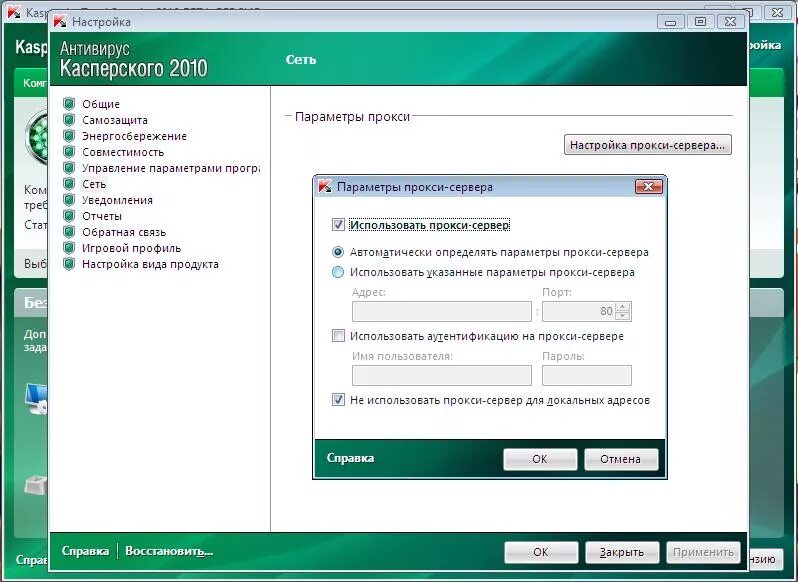Click the computer icon in main Kaspersky window
The width and height of the screenshot is (798, 582).
(x=37, y=398)
